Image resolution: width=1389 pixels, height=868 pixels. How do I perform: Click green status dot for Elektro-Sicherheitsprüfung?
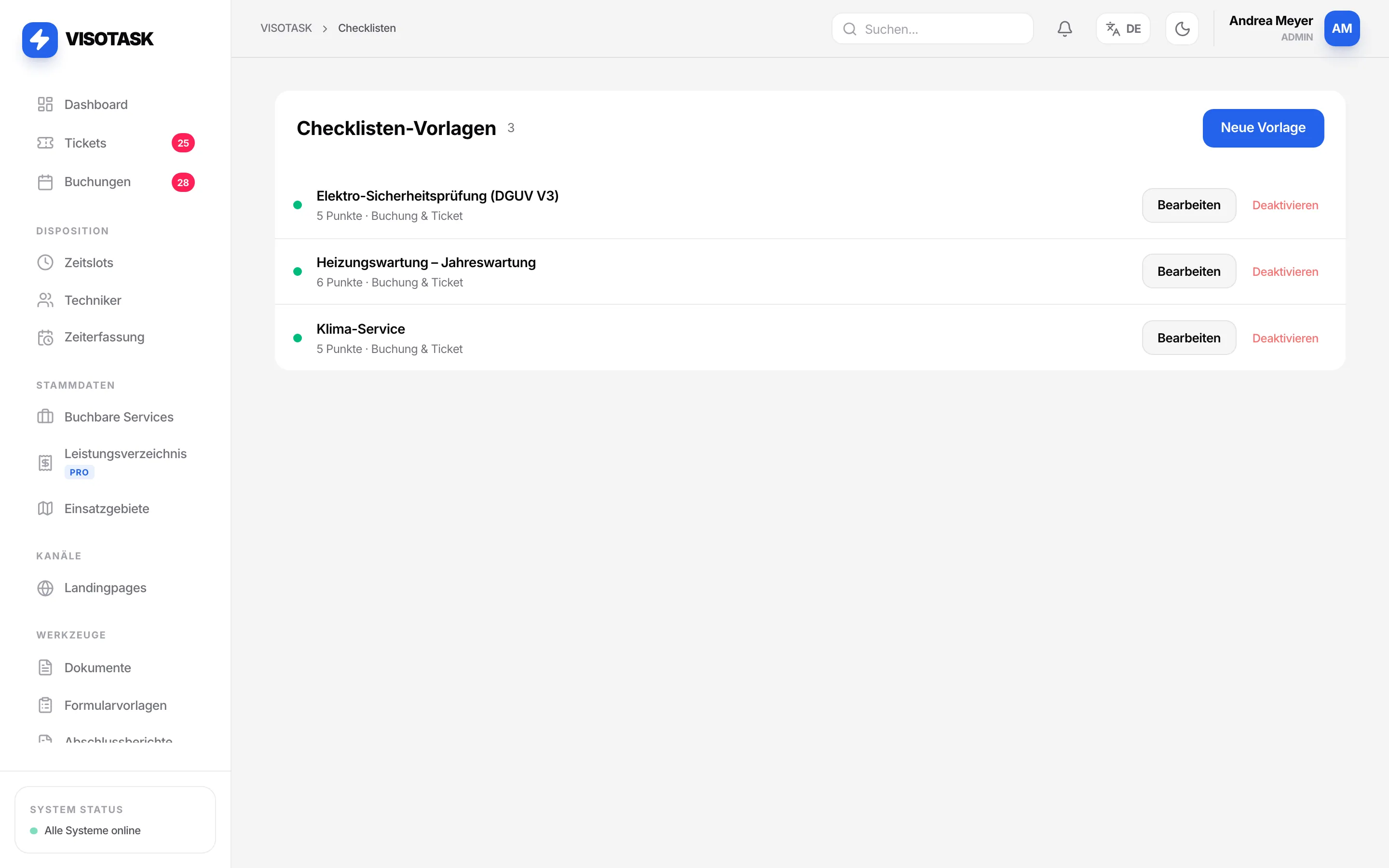[297, 205]
